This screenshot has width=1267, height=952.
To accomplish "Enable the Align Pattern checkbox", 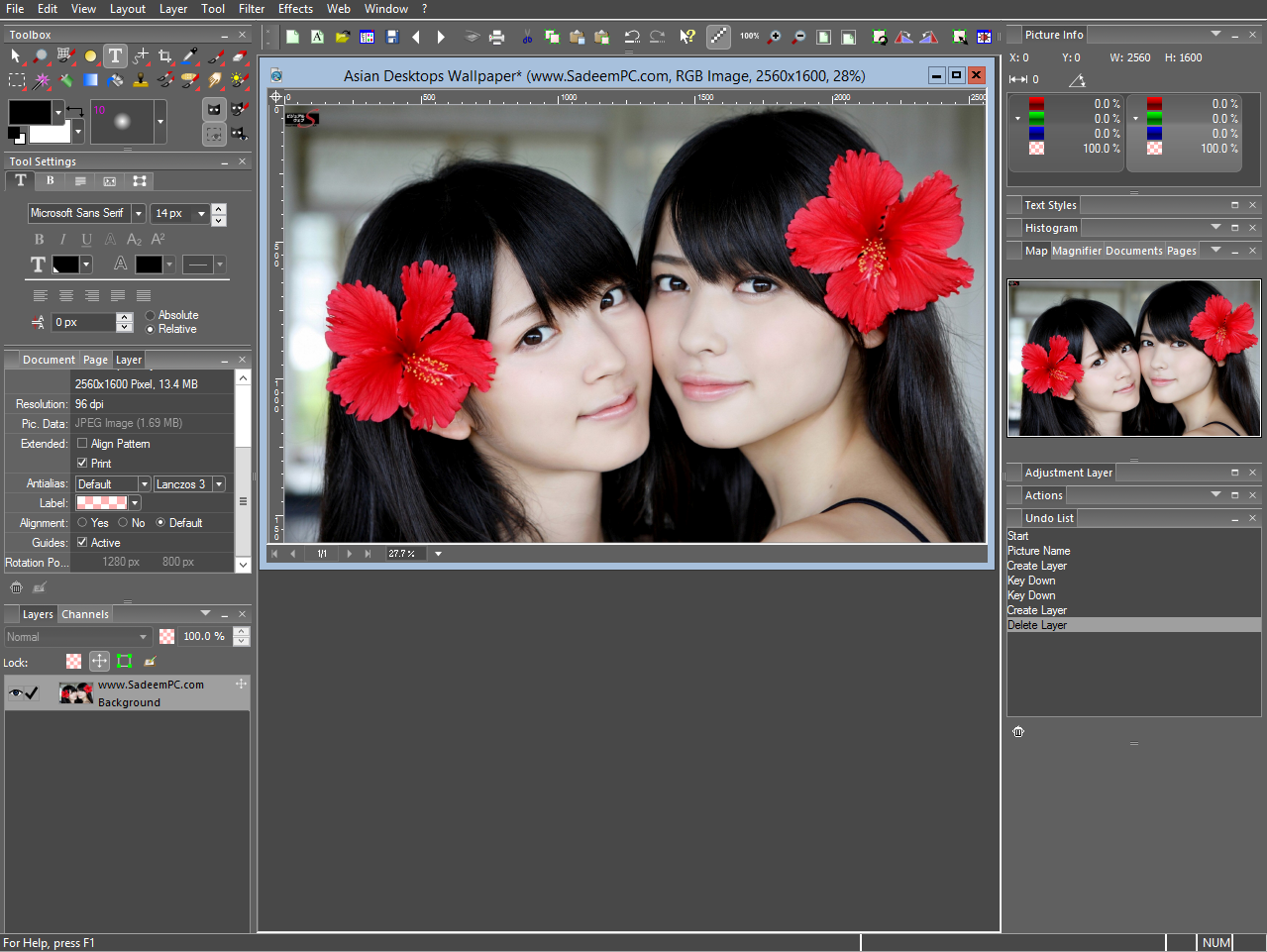I will tap(82, 444).
